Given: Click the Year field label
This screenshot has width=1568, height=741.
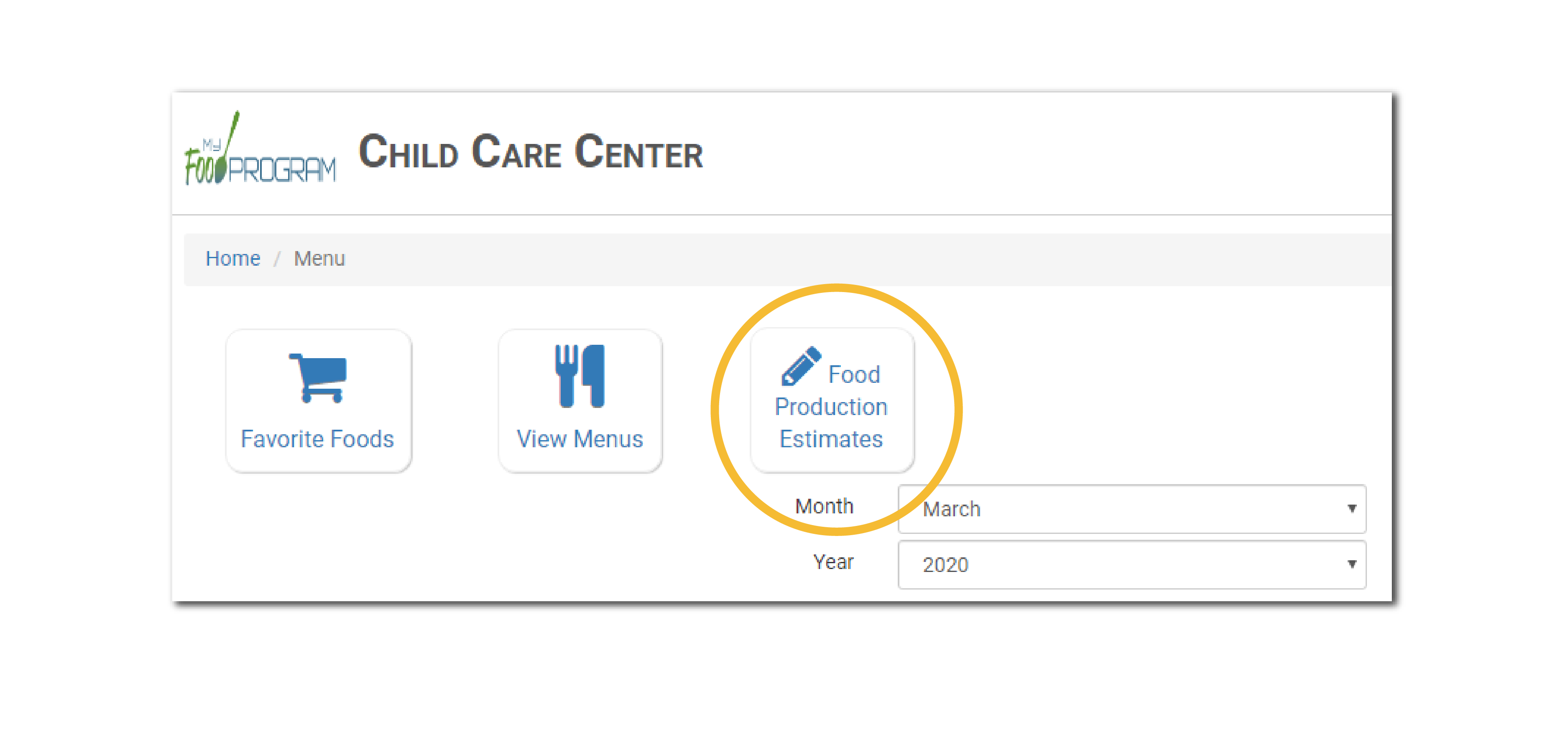Looking at the screenshot, I should click(833, 562).
